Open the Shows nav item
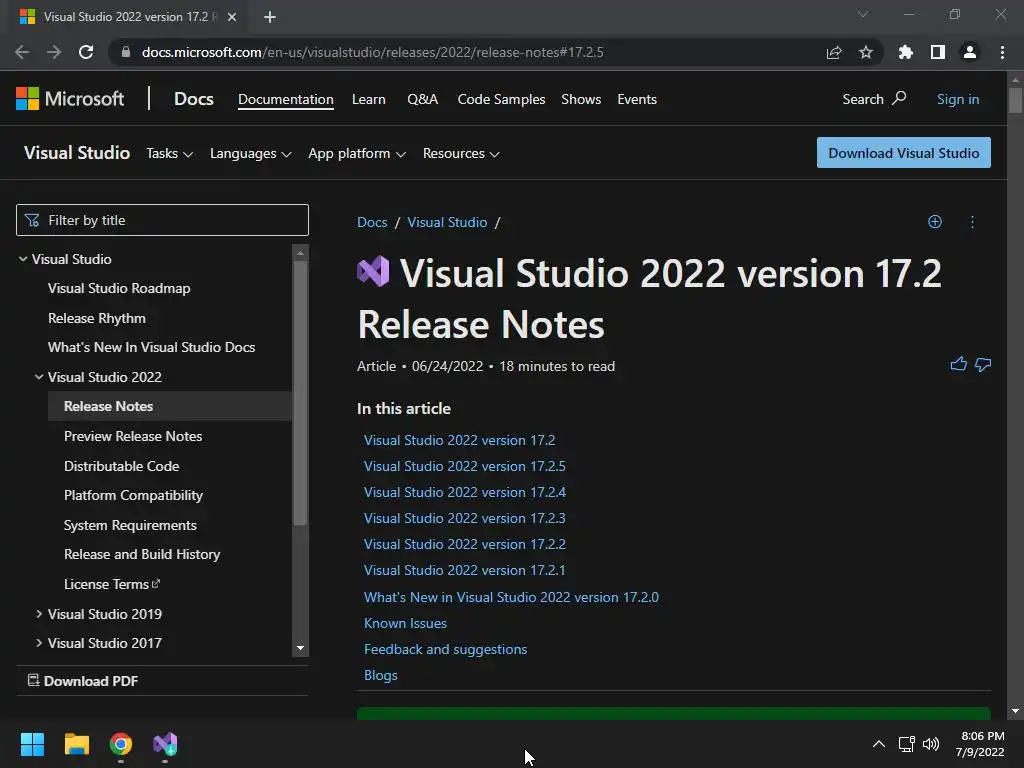This screenshot has width=1024, height=768. pos(581,99)
